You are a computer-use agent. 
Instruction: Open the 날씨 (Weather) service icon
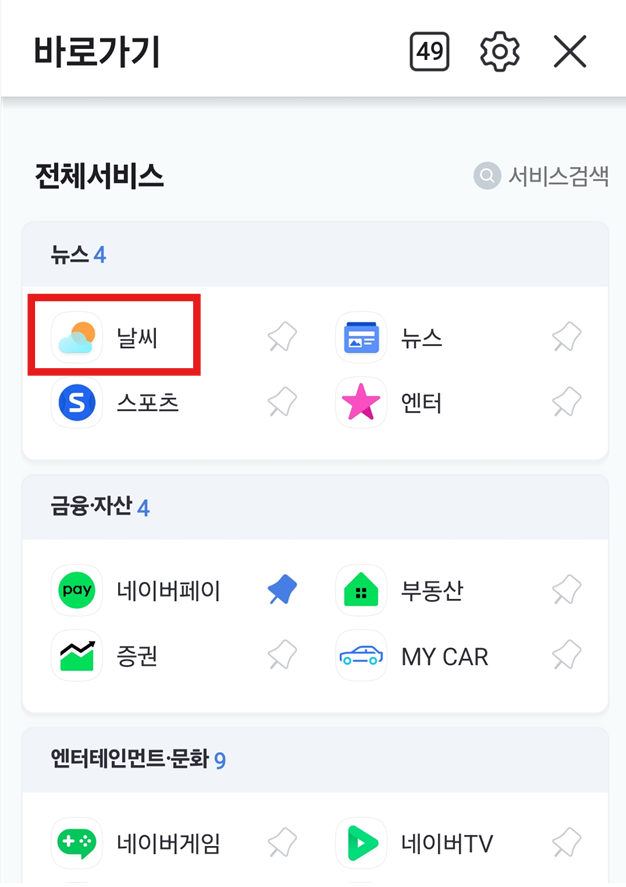pyautogui.click(x=77, y=337)
